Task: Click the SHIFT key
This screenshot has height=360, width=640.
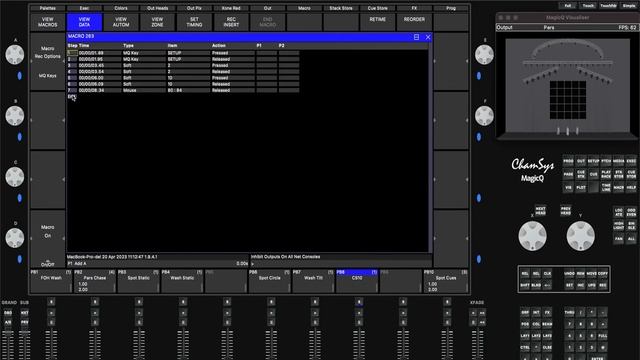Action: click(525, 285)
